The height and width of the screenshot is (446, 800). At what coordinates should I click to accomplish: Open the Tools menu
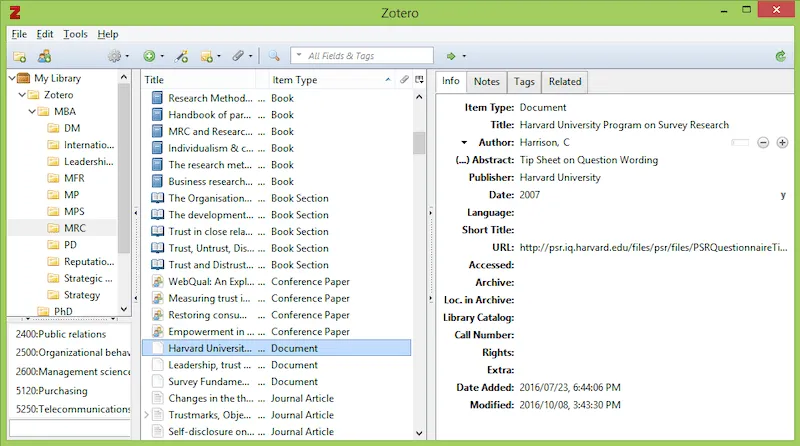click(76, 34)
